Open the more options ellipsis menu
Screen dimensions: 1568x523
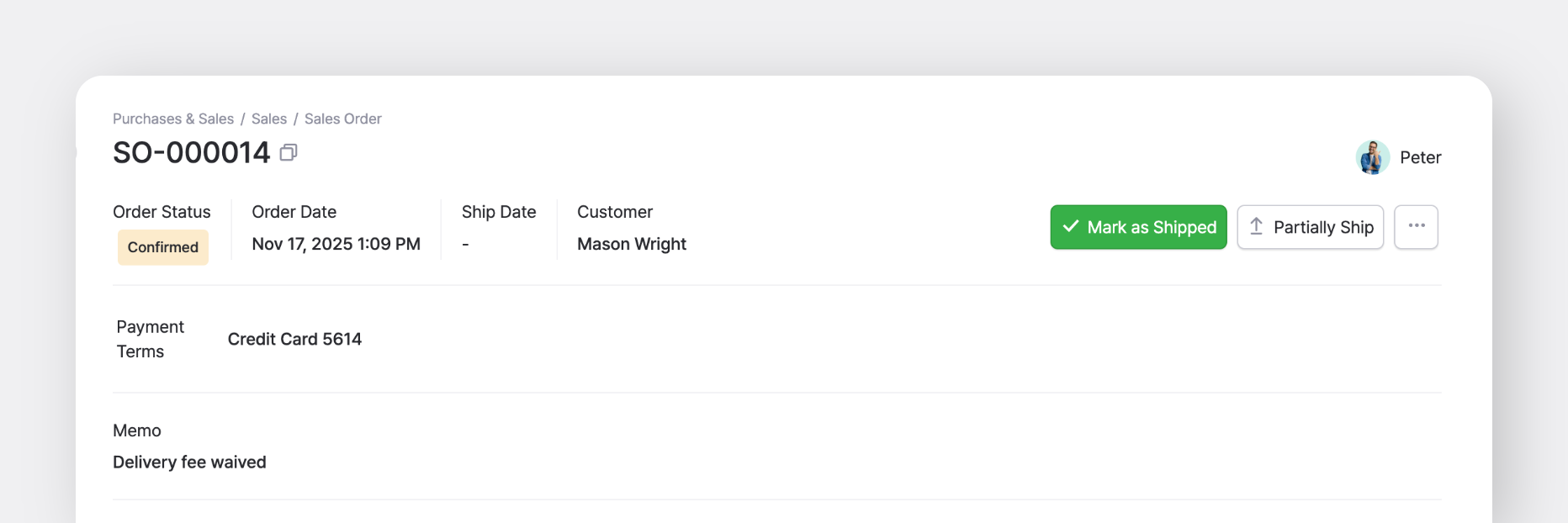[x=1416, y=226]
